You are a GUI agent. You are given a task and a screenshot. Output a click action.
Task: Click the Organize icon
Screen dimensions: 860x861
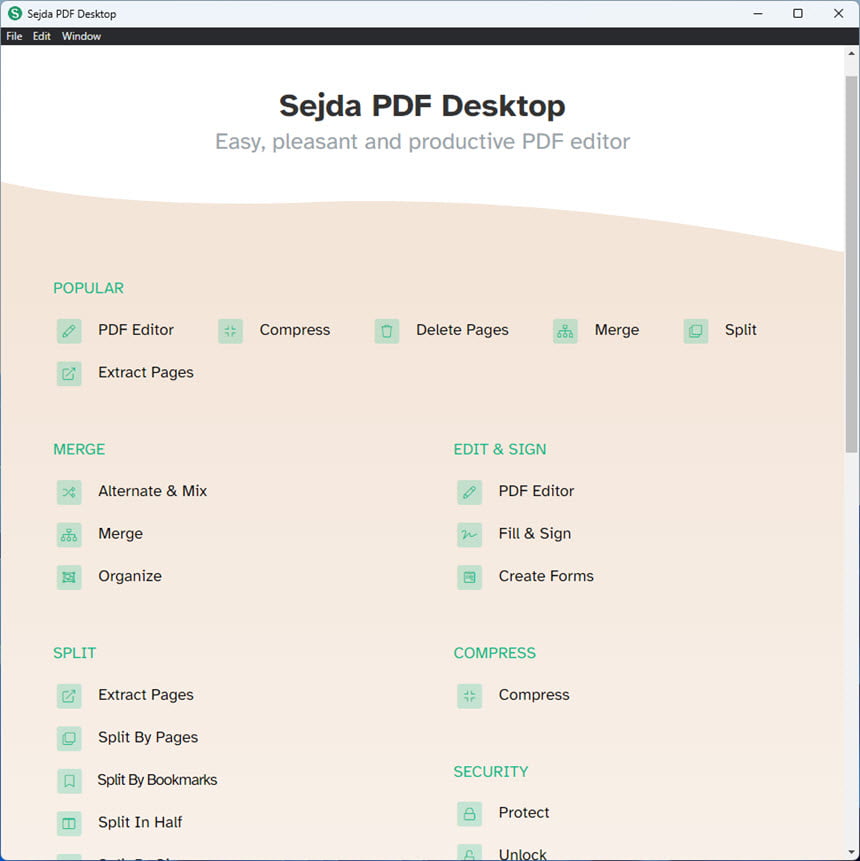(69, 577)
